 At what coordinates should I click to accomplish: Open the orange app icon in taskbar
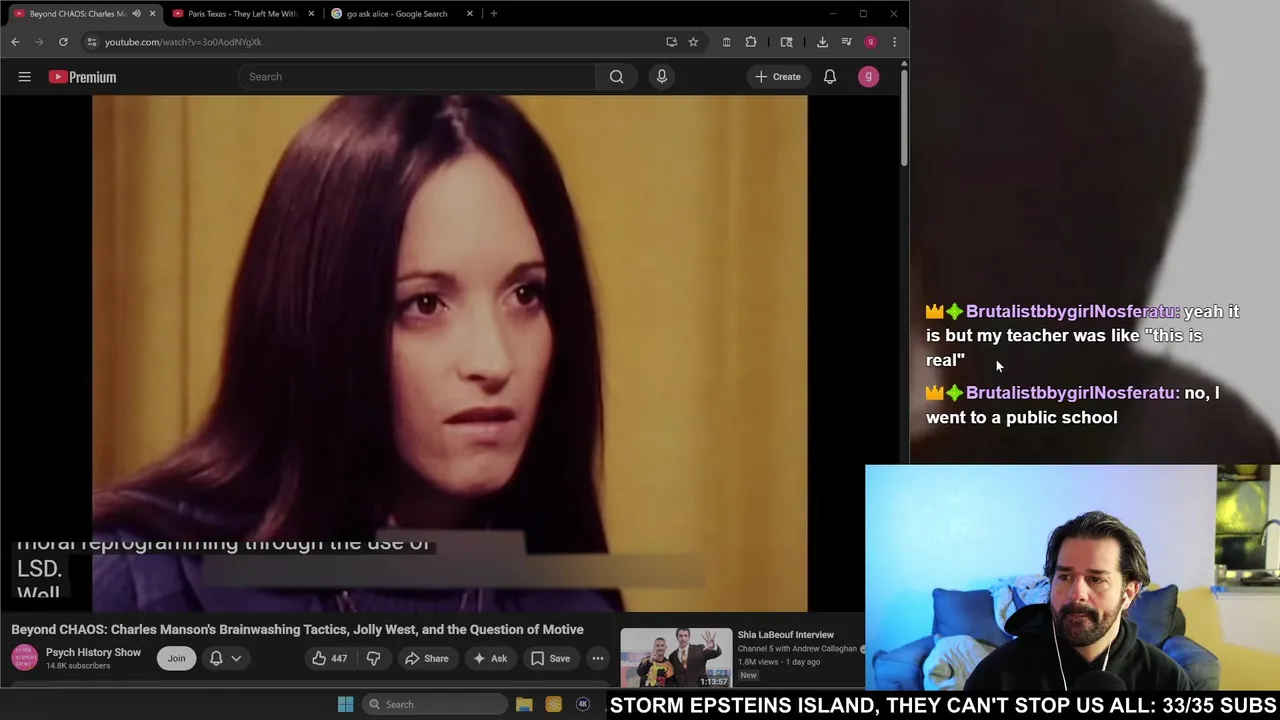point(553,704)
